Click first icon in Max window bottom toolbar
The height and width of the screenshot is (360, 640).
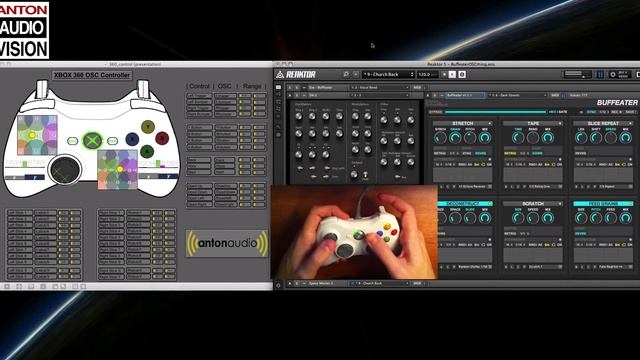7,287
